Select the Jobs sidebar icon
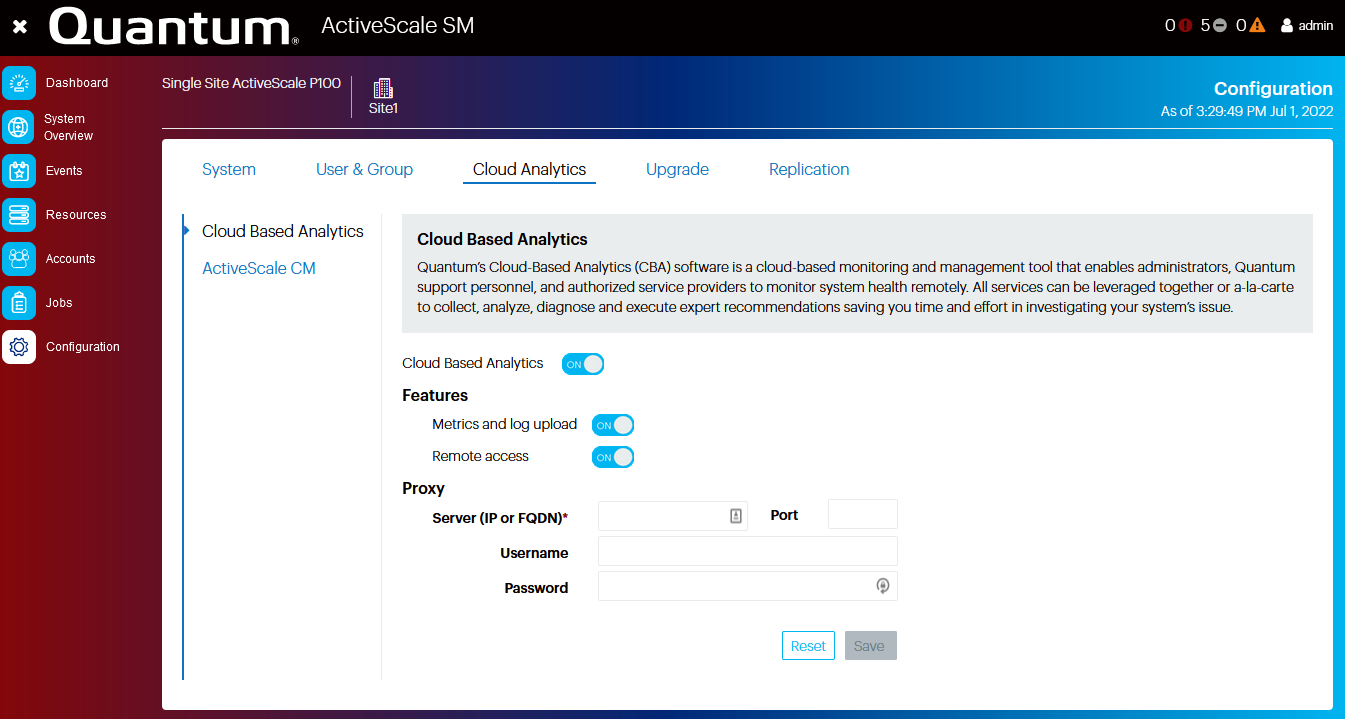Viewport: 1345px width, 719px height. pyautogui.click(x=19, y=302)
